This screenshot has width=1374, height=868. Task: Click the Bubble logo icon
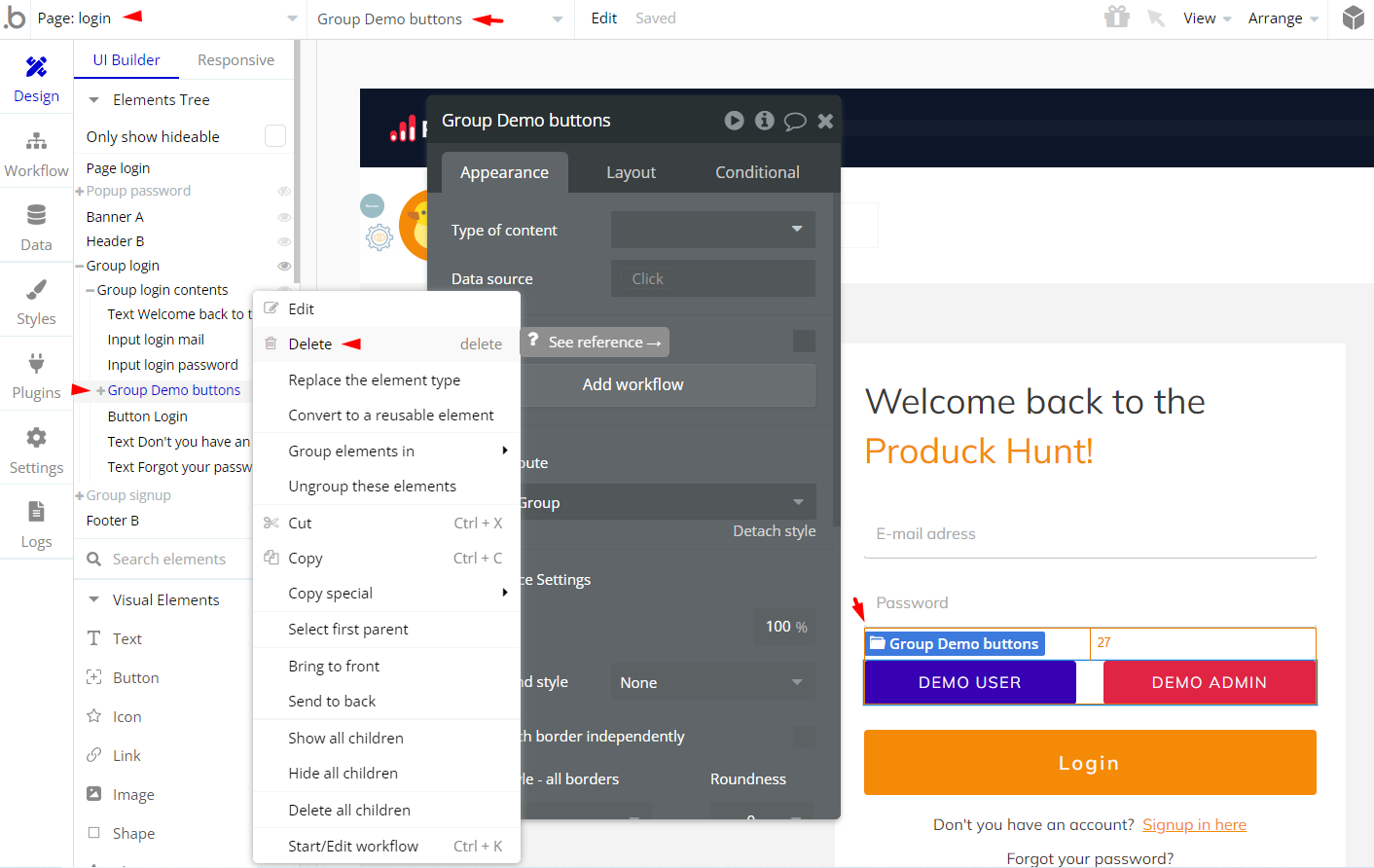(x=15, y=18)
